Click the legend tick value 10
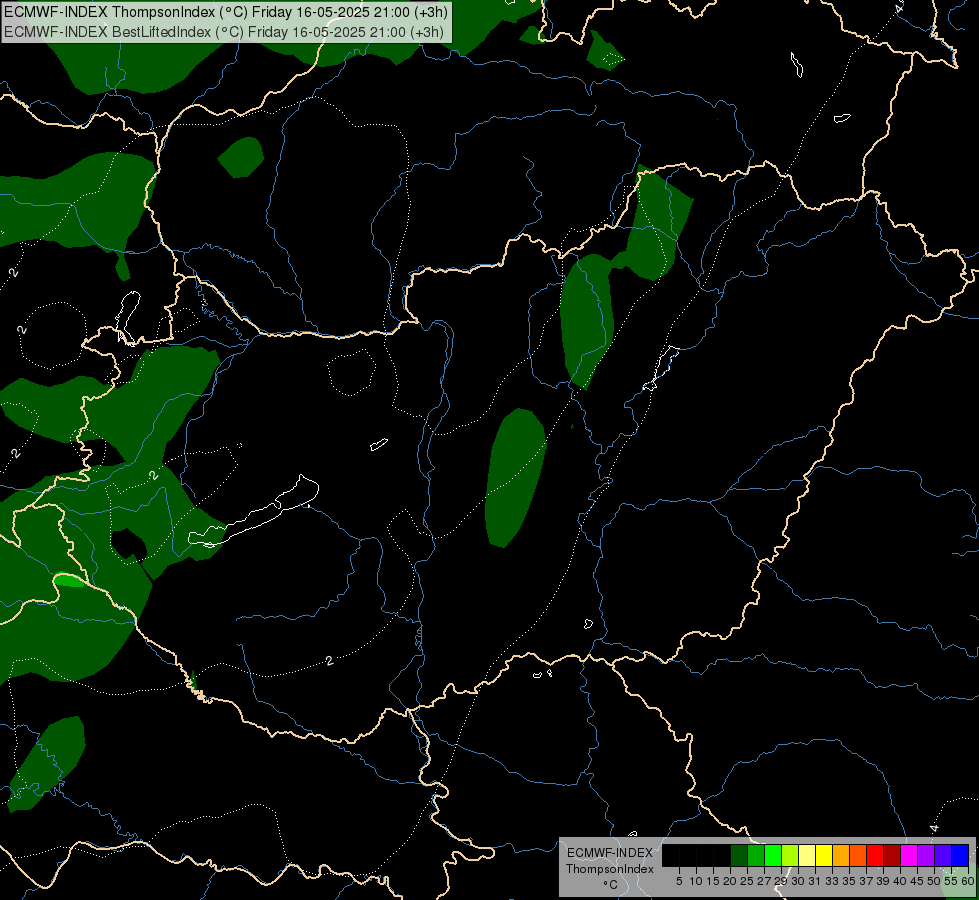Image resolution: width=979 pixels, height=900 pixels. tap(696, 881)
